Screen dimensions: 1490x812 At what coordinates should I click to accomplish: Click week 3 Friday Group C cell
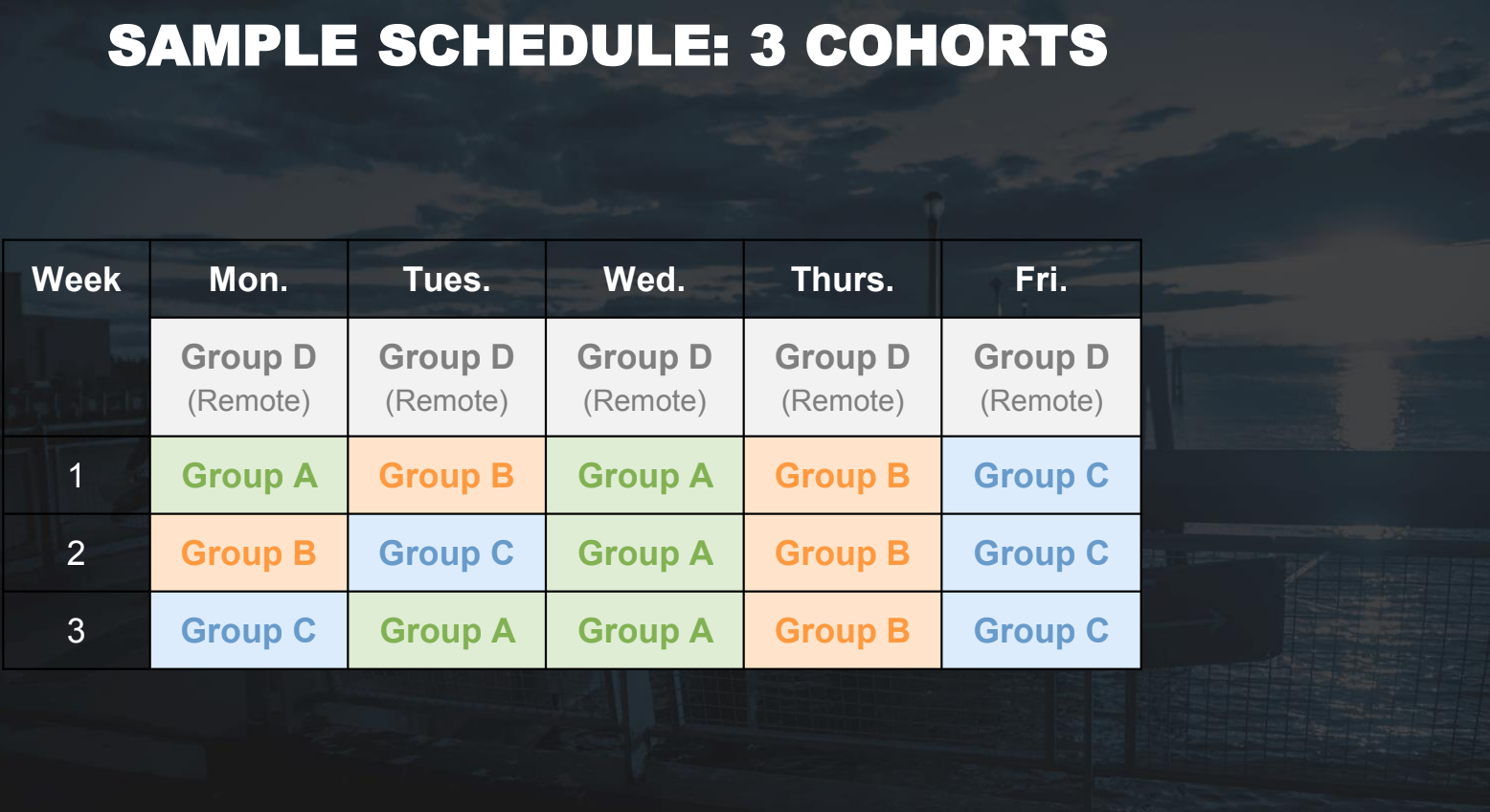(1042, 631)
